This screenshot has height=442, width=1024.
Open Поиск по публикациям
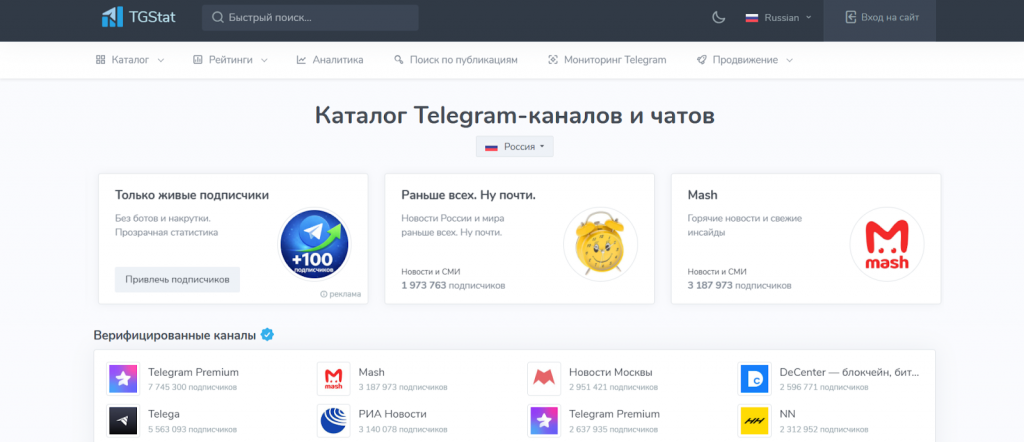(x=456, y=60)
